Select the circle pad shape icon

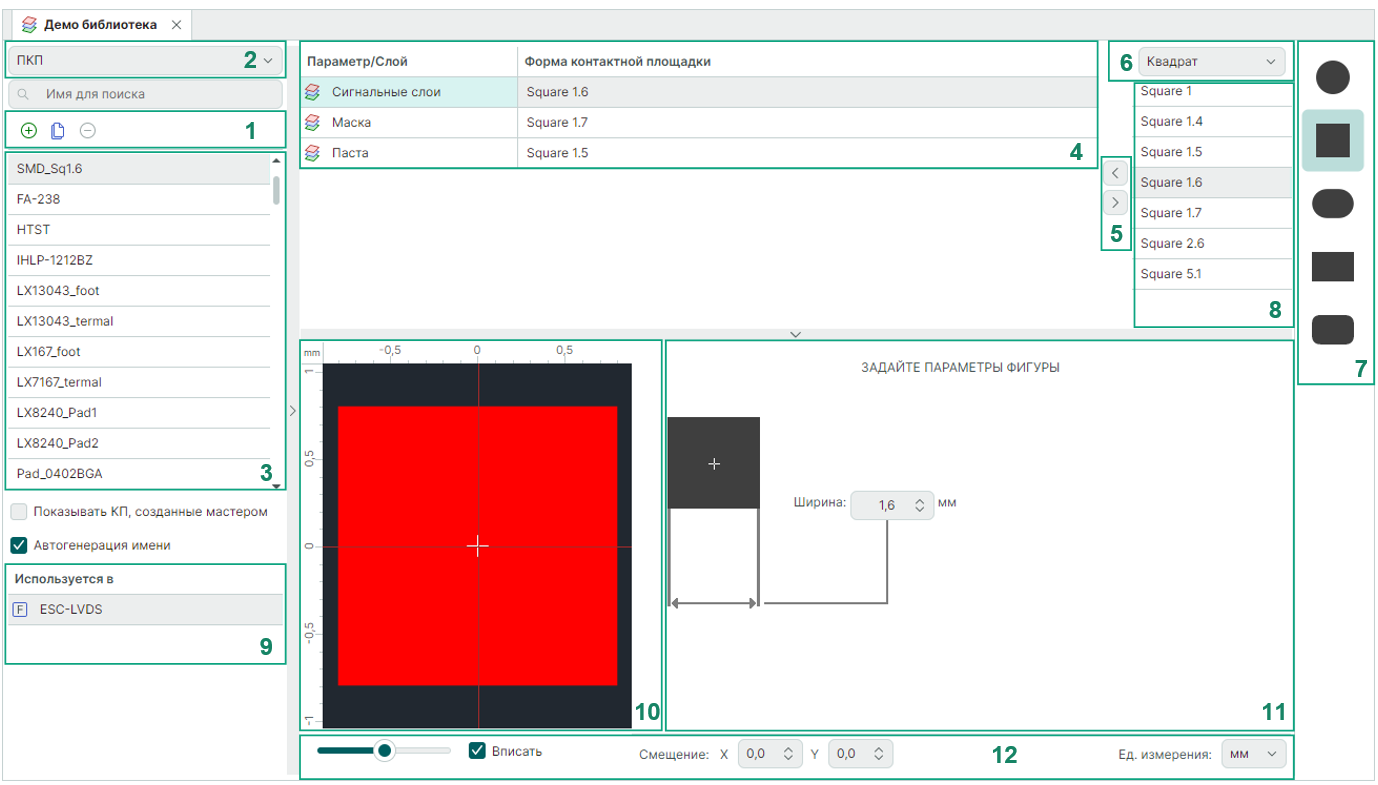(1332, 77)
